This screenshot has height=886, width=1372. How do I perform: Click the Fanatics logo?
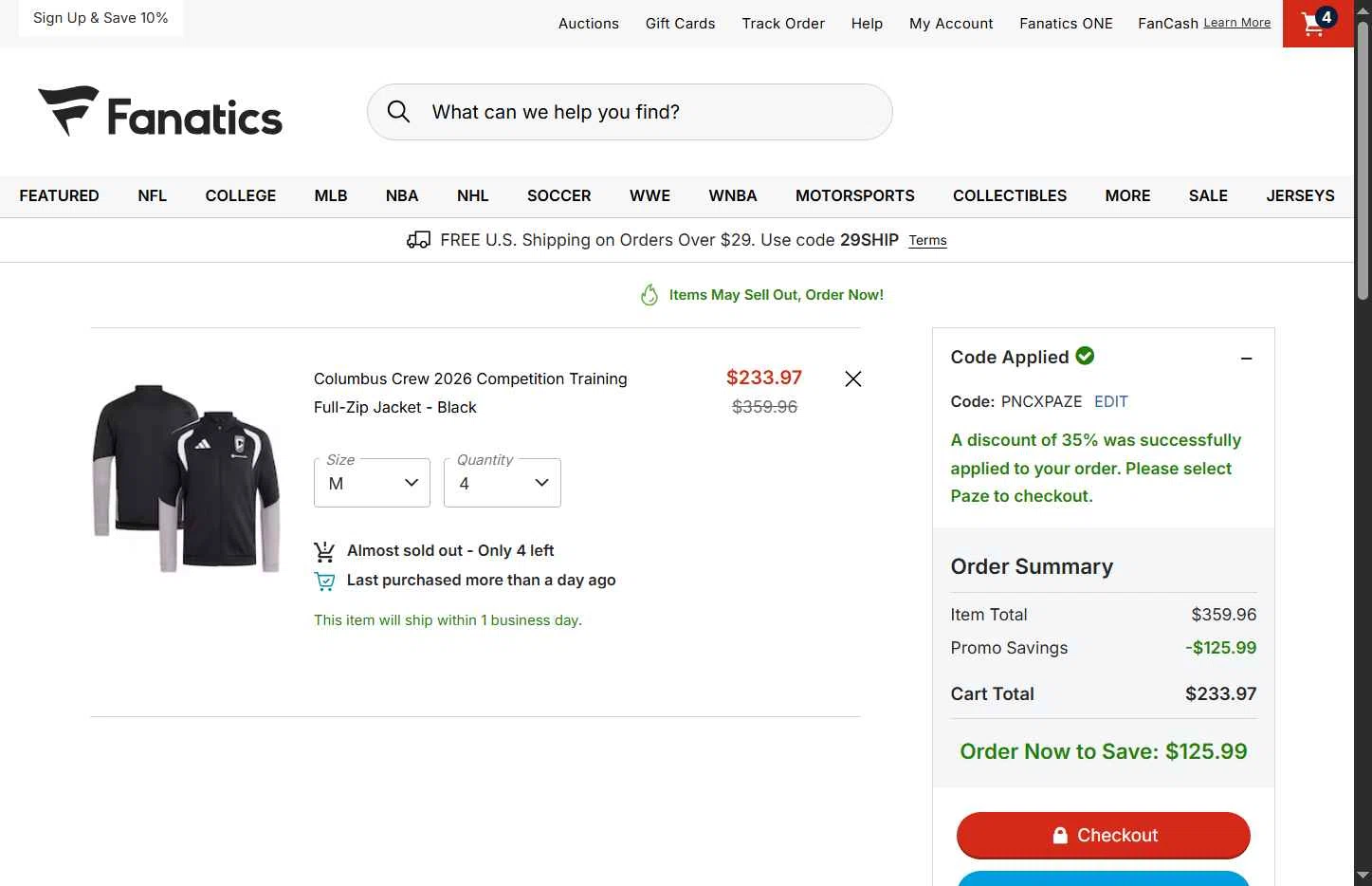coord(160,112)
